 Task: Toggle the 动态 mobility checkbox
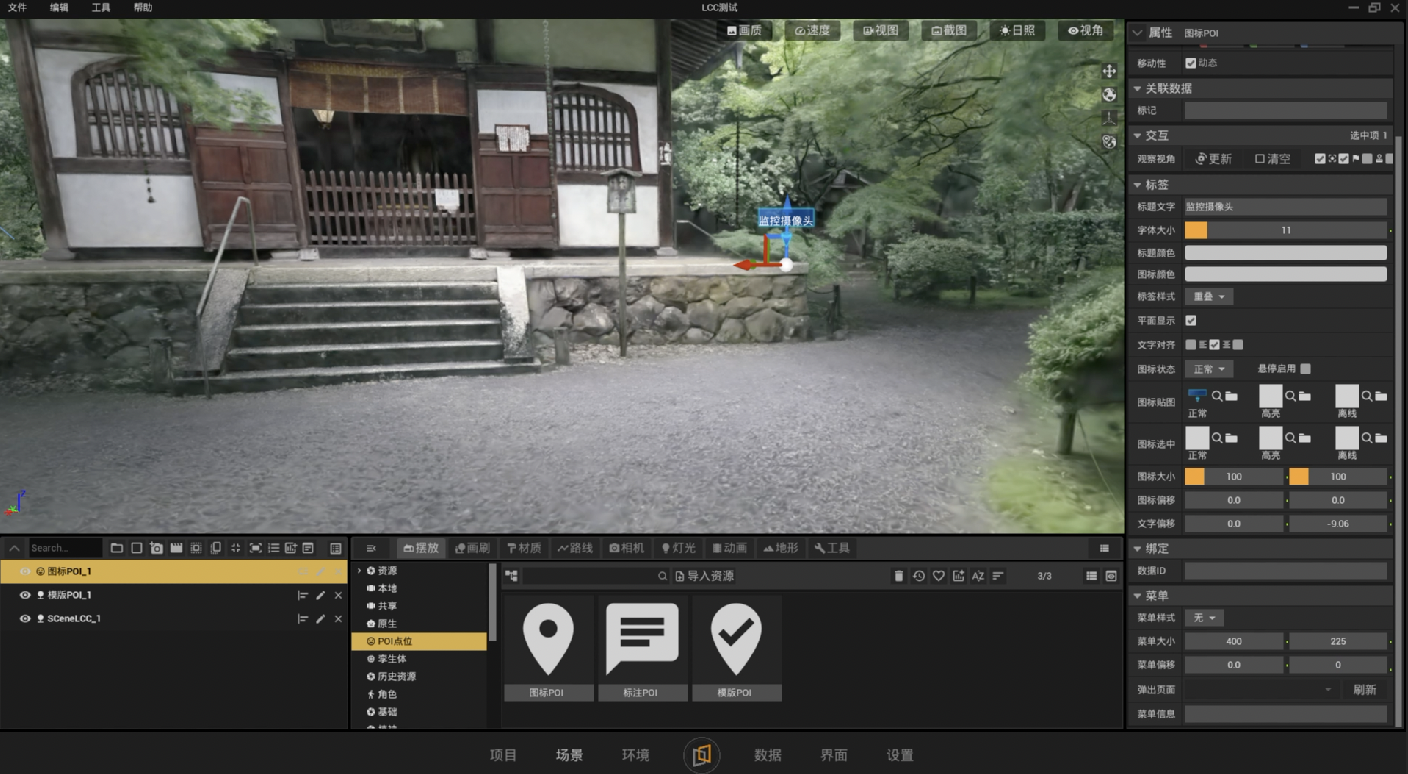1190,63
